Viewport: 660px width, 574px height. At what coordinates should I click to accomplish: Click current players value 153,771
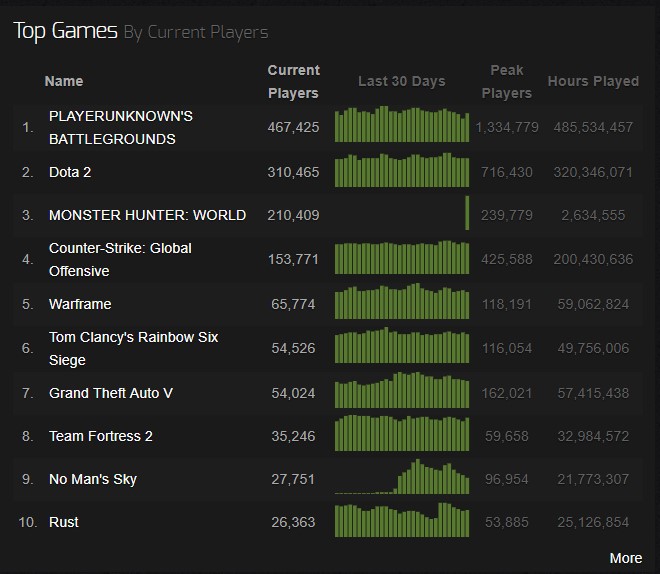pyautogui.click(x=293, y=259)
